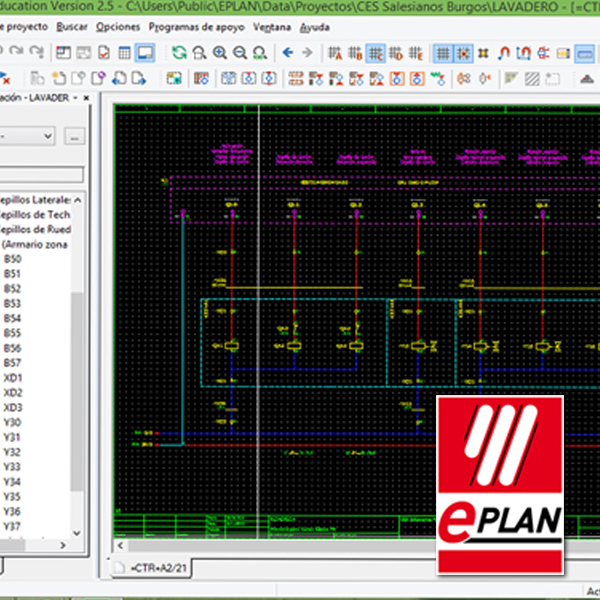Select tree item B57
The image size is (600, 600).
pos(13,363)
